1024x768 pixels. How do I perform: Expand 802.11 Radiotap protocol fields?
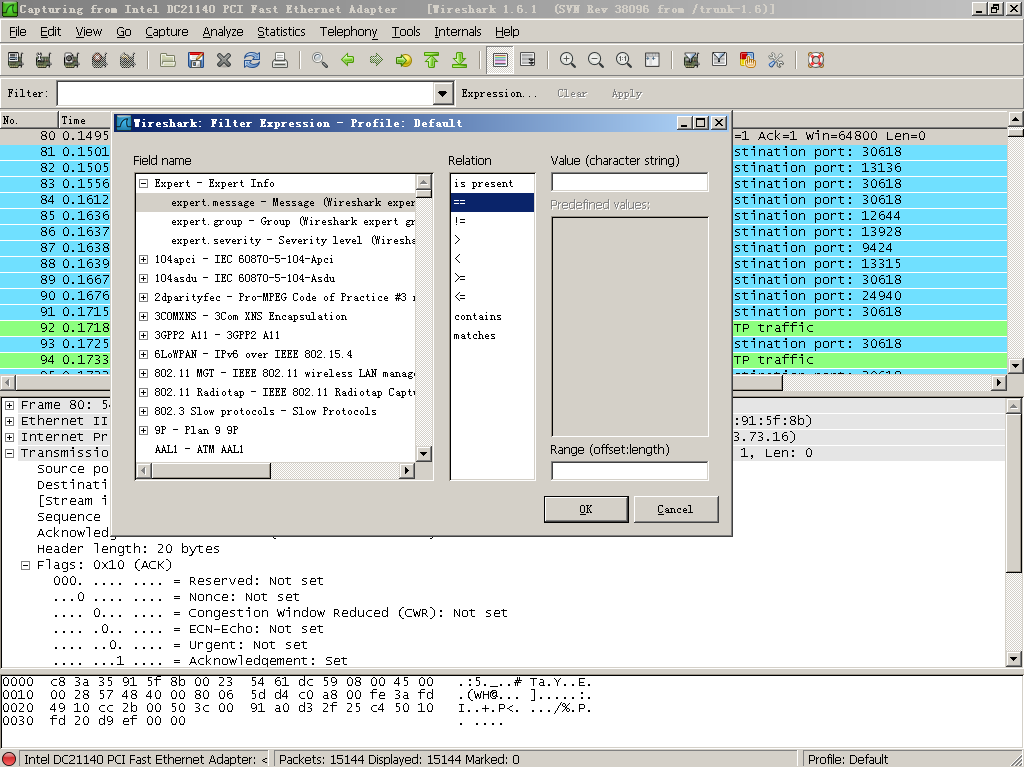(144, 392)
